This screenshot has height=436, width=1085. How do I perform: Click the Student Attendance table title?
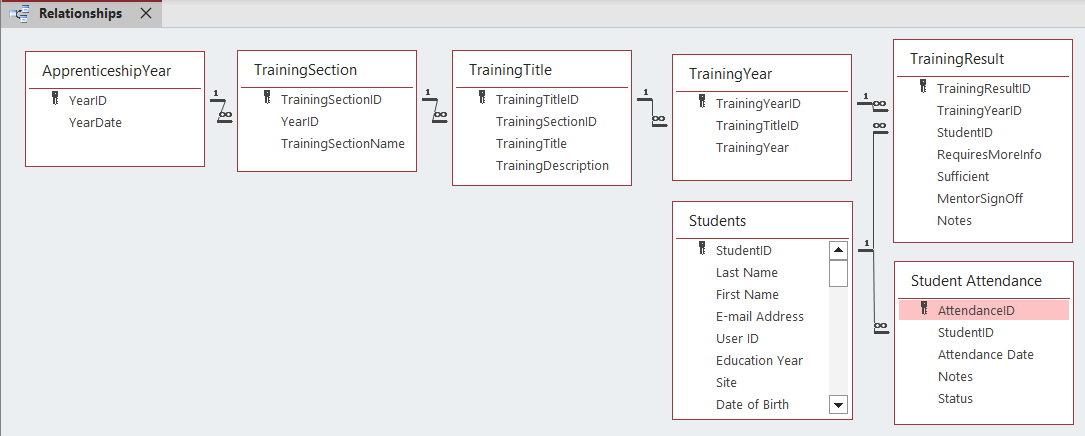click(x=975, y=280)
